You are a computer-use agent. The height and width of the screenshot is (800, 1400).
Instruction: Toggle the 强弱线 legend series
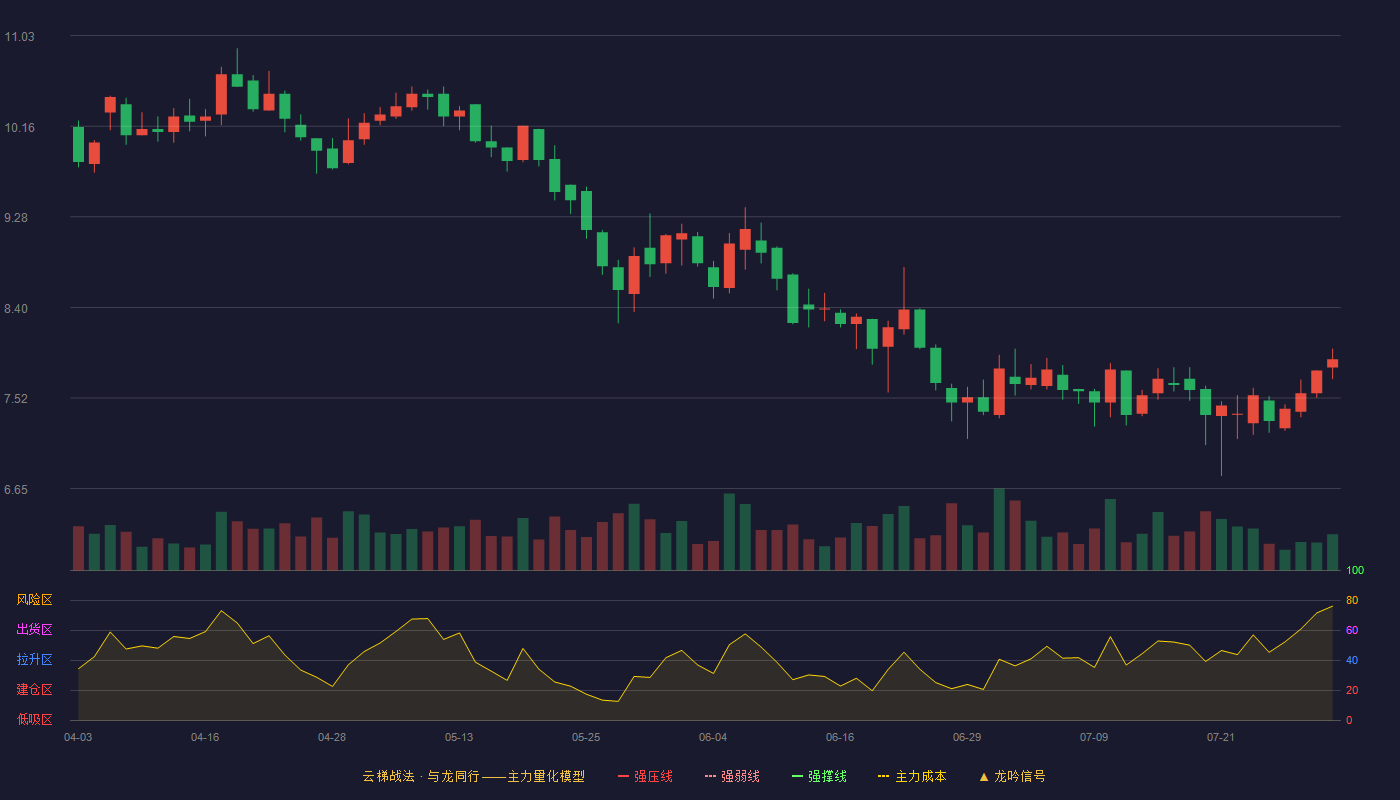pos(732,776)
